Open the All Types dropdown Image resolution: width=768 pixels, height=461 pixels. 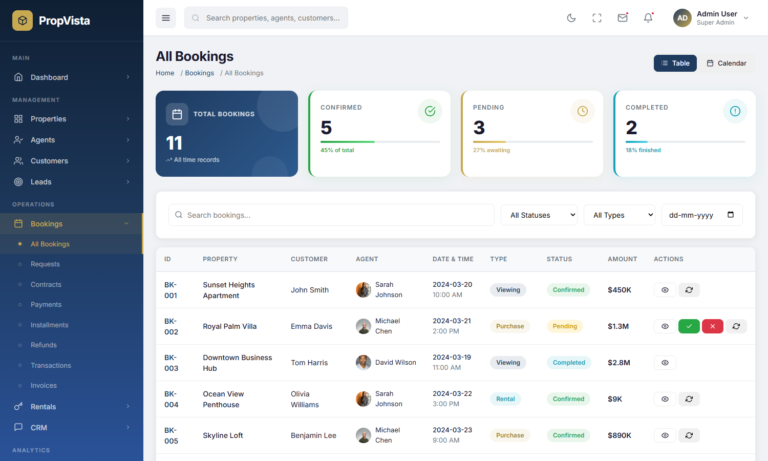620,215
